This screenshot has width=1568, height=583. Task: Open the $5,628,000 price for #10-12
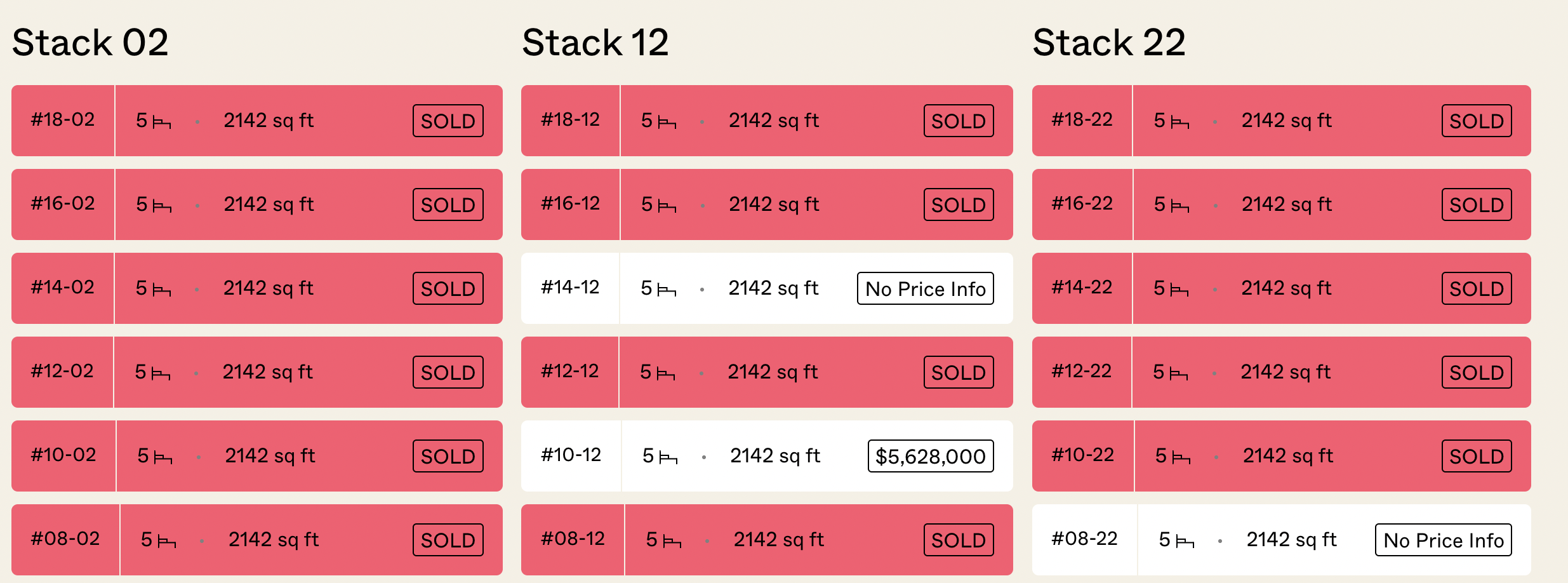click(931, 456)
